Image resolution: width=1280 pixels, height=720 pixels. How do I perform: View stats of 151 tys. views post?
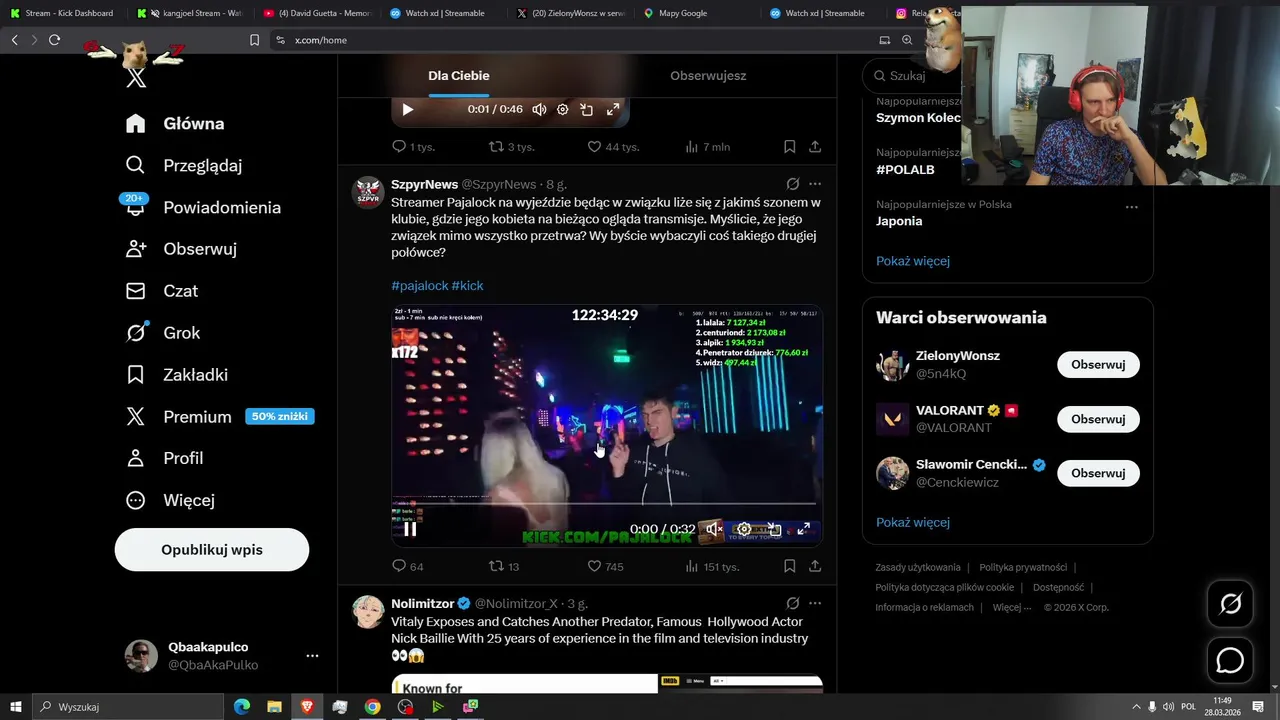point(712,566)
